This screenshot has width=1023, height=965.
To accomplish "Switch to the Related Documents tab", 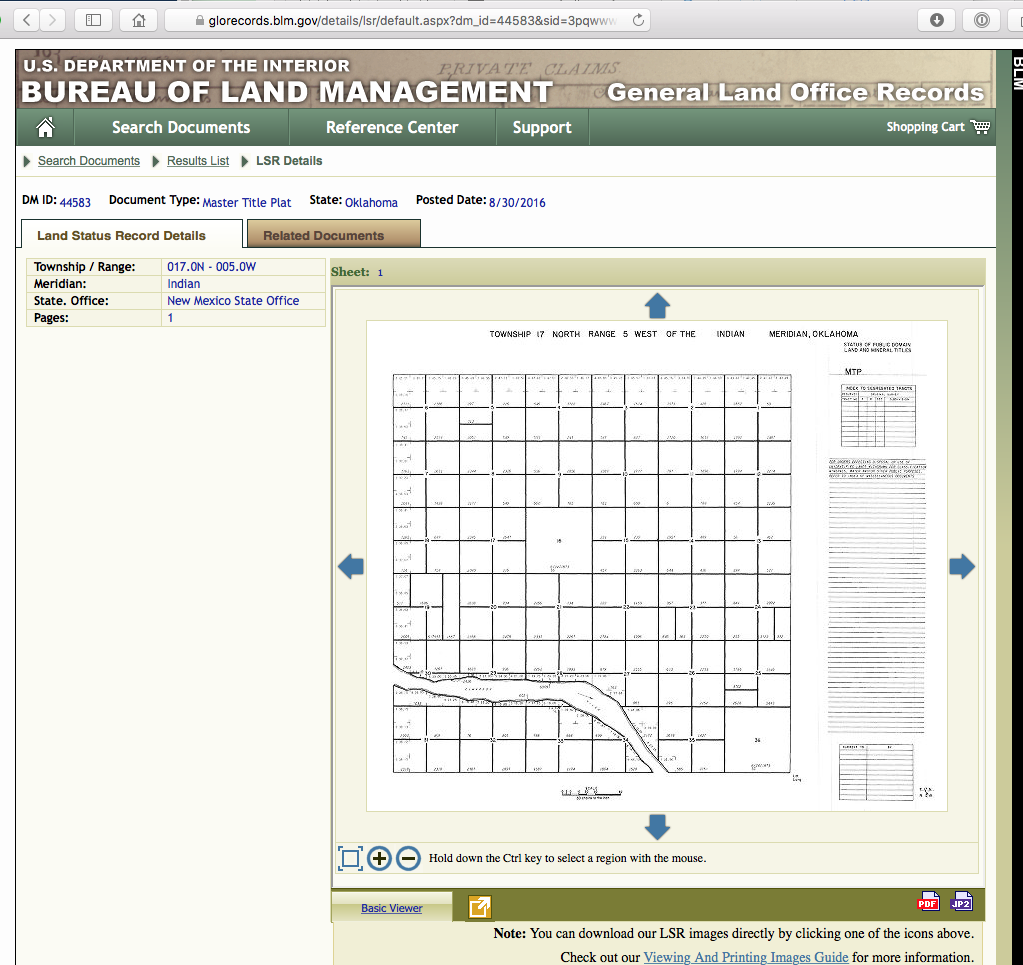I will point(333,234).
